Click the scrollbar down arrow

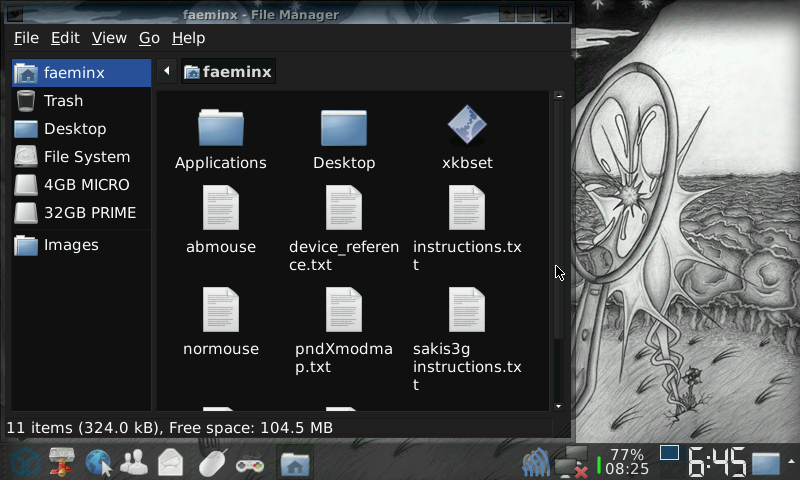pos(559,406)
